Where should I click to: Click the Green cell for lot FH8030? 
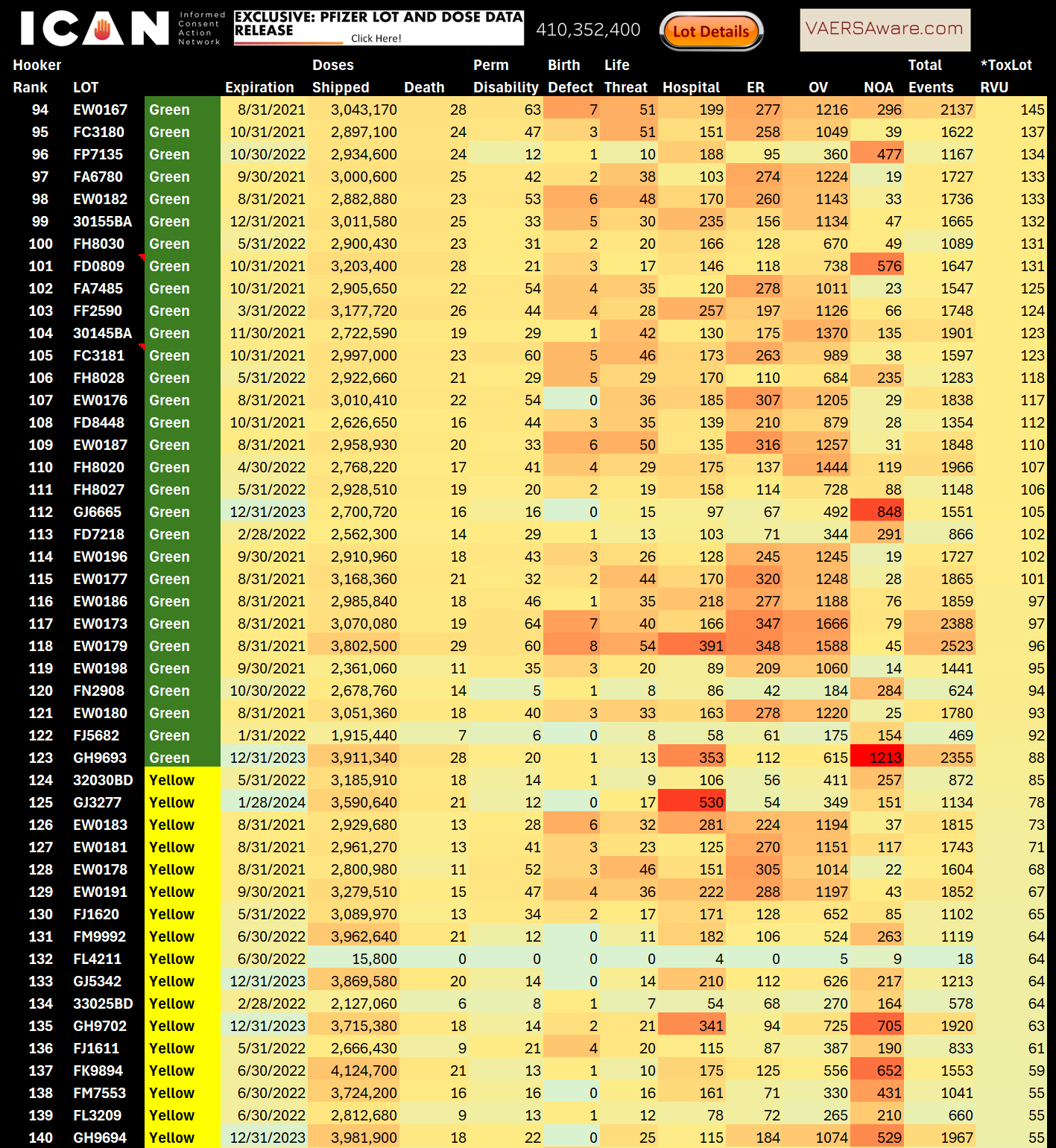[x=183, y=244]
